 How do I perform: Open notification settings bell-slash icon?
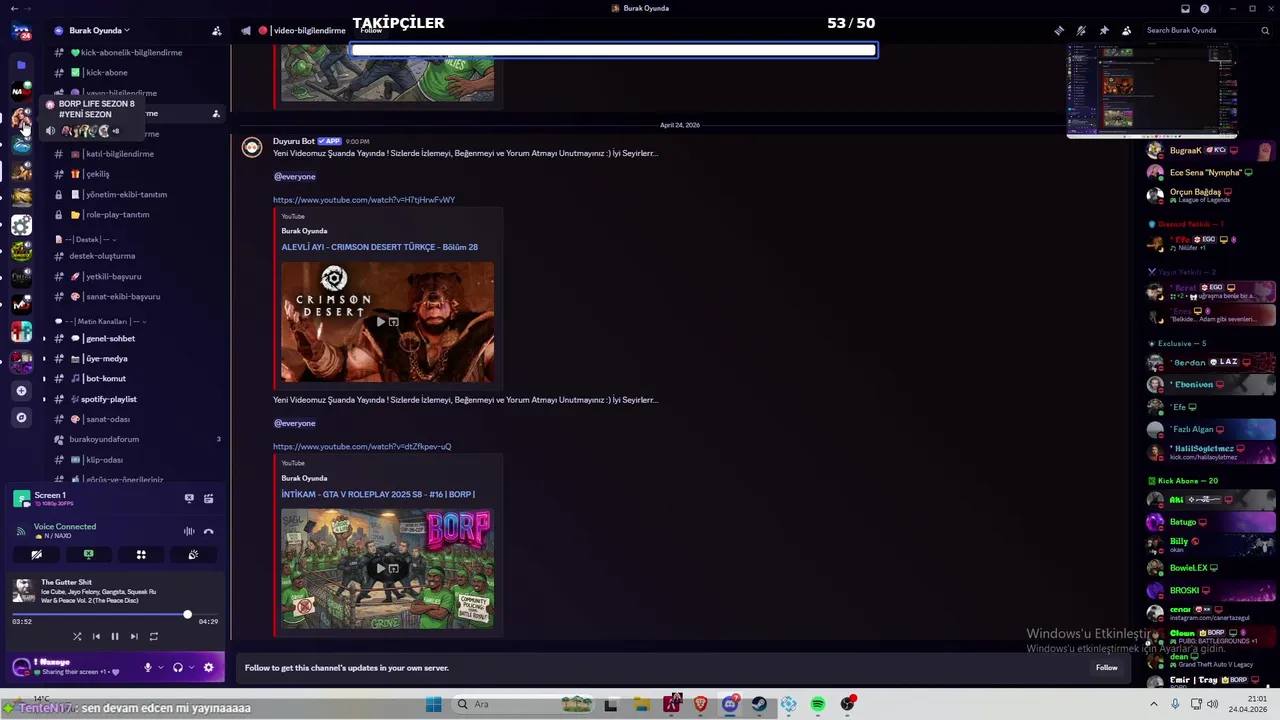(1081, 31)
